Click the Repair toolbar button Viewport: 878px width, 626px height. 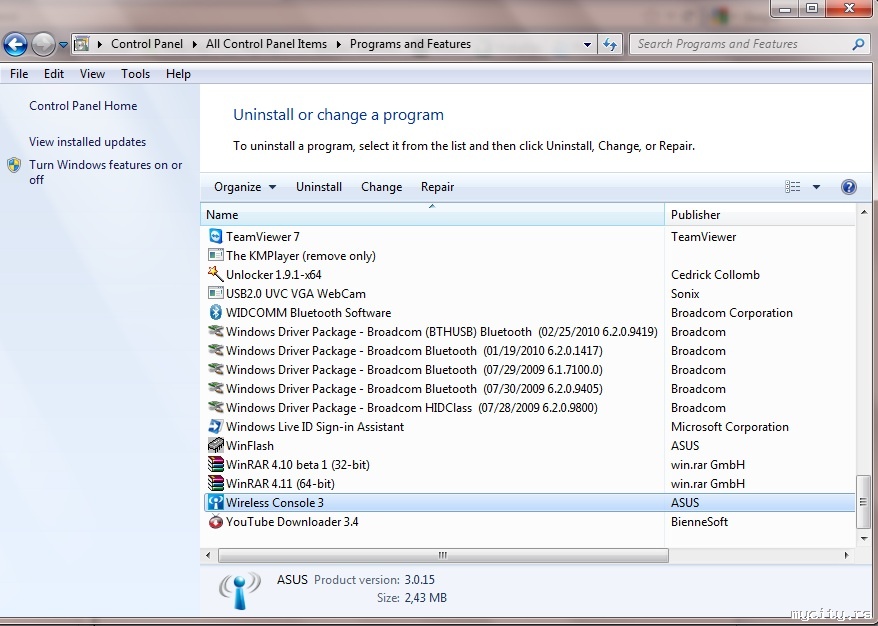(437, 187)
